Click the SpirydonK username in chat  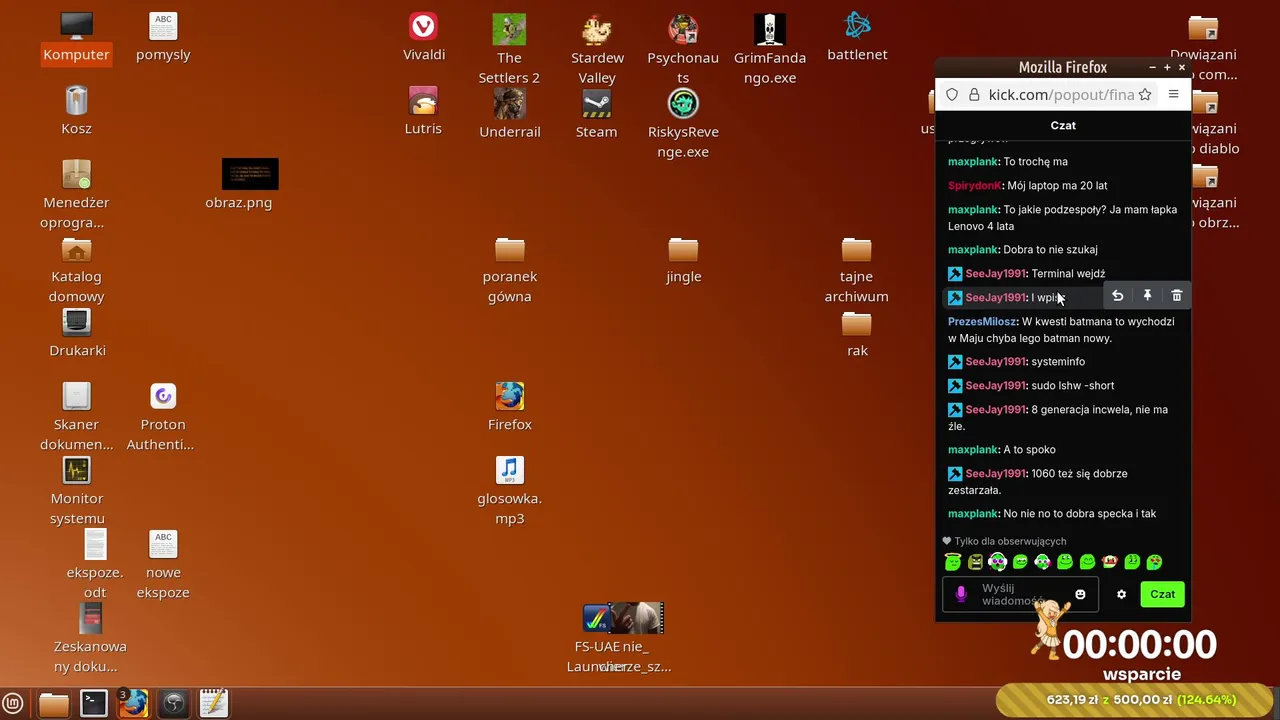click(974, 186)
